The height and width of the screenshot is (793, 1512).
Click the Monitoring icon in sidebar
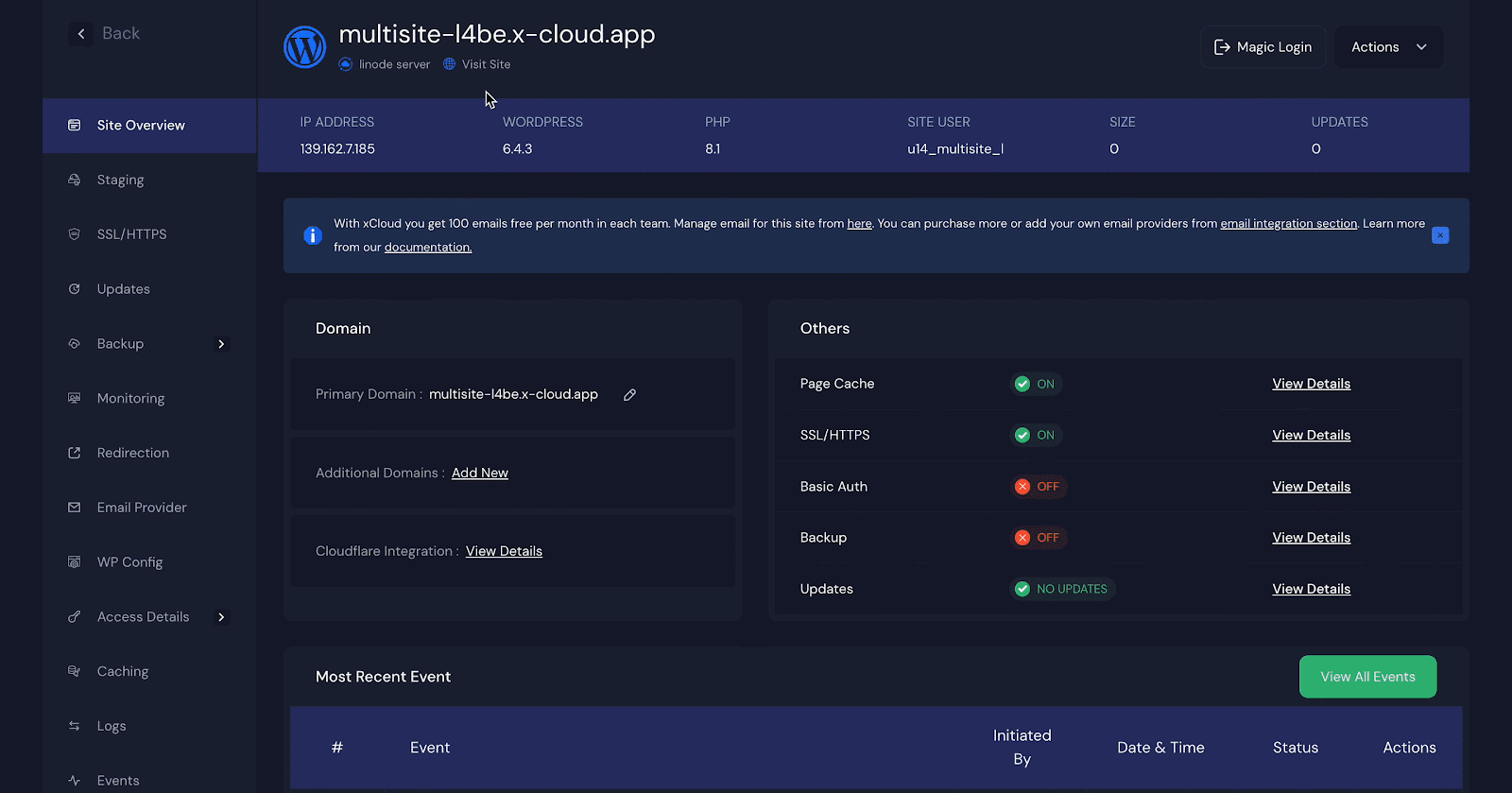coord(75,398)
